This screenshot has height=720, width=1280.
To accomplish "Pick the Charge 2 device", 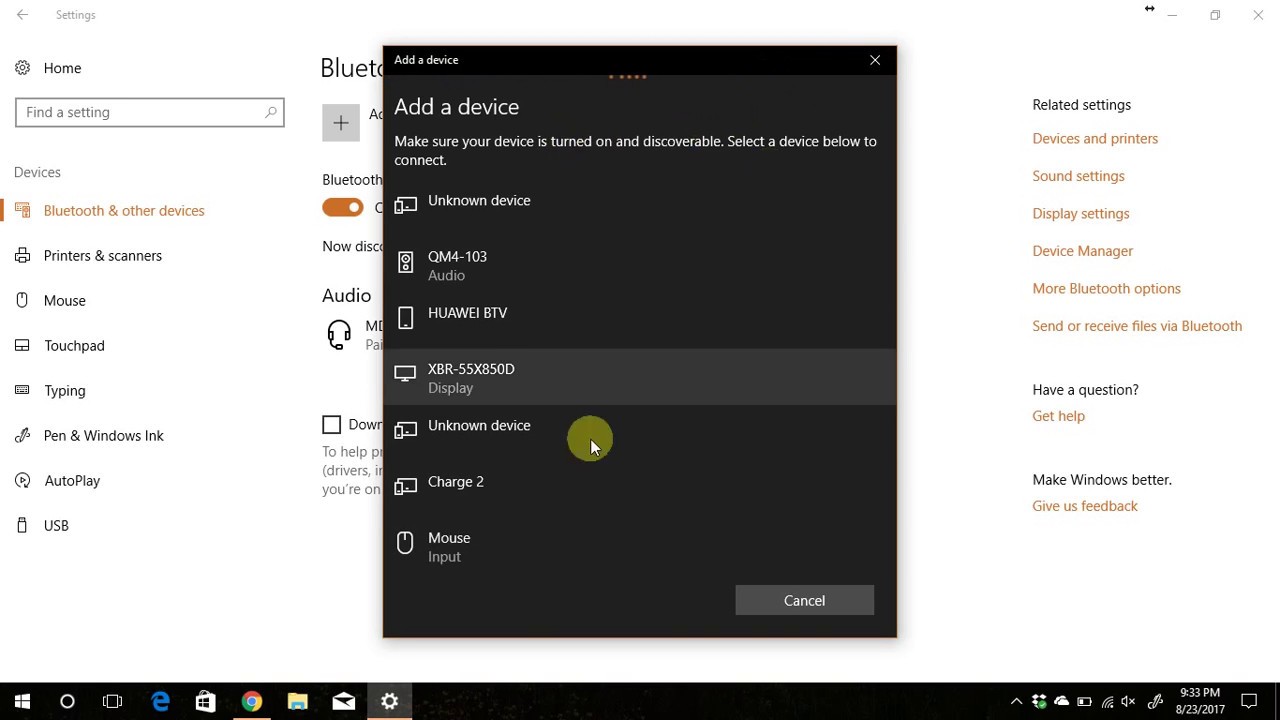I will [640, 489].
